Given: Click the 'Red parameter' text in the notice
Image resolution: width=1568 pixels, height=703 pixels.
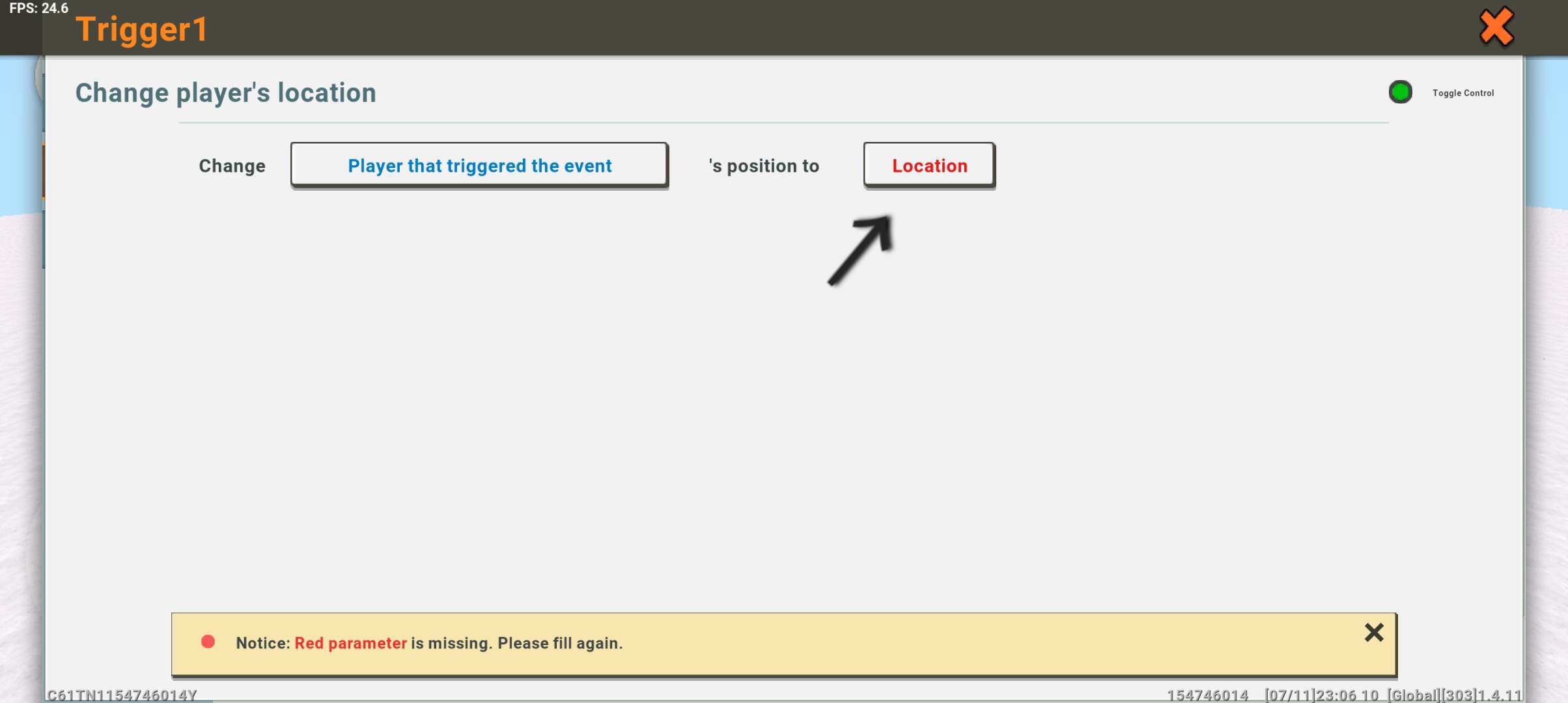Looking at the screenshot, I should (x=350, y=643).
